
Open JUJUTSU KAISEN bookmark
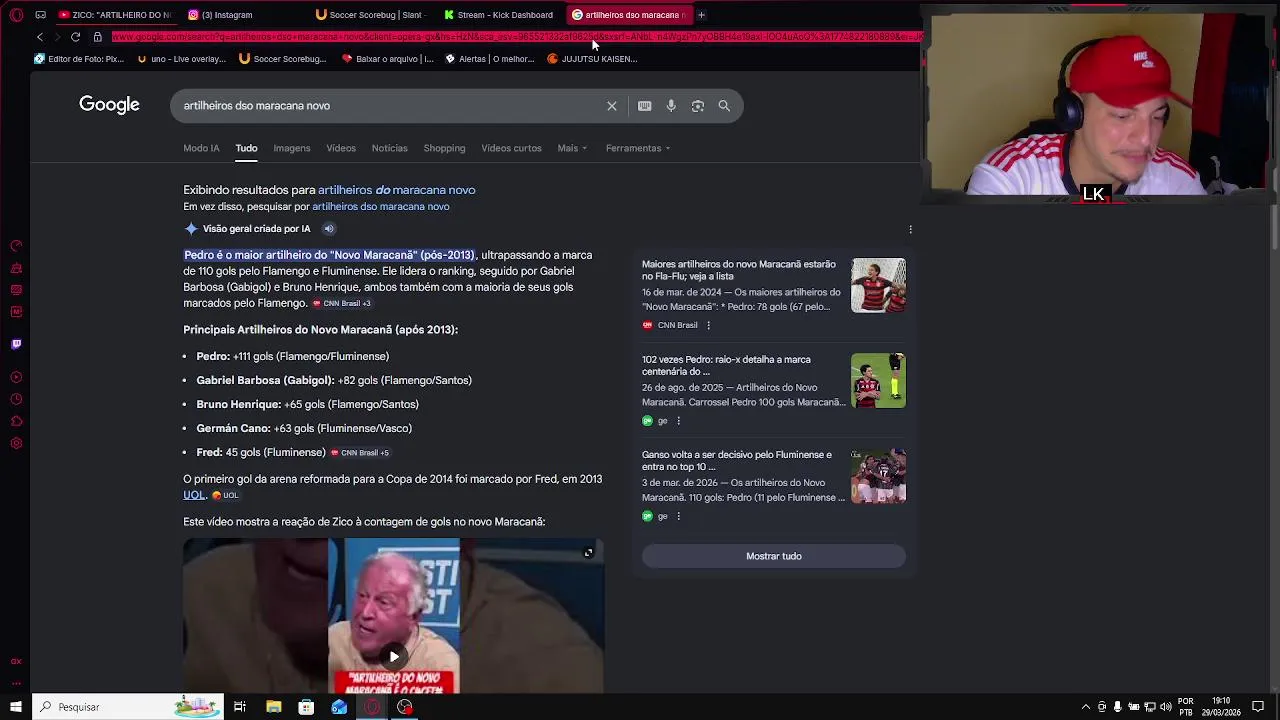pos(592,59)
